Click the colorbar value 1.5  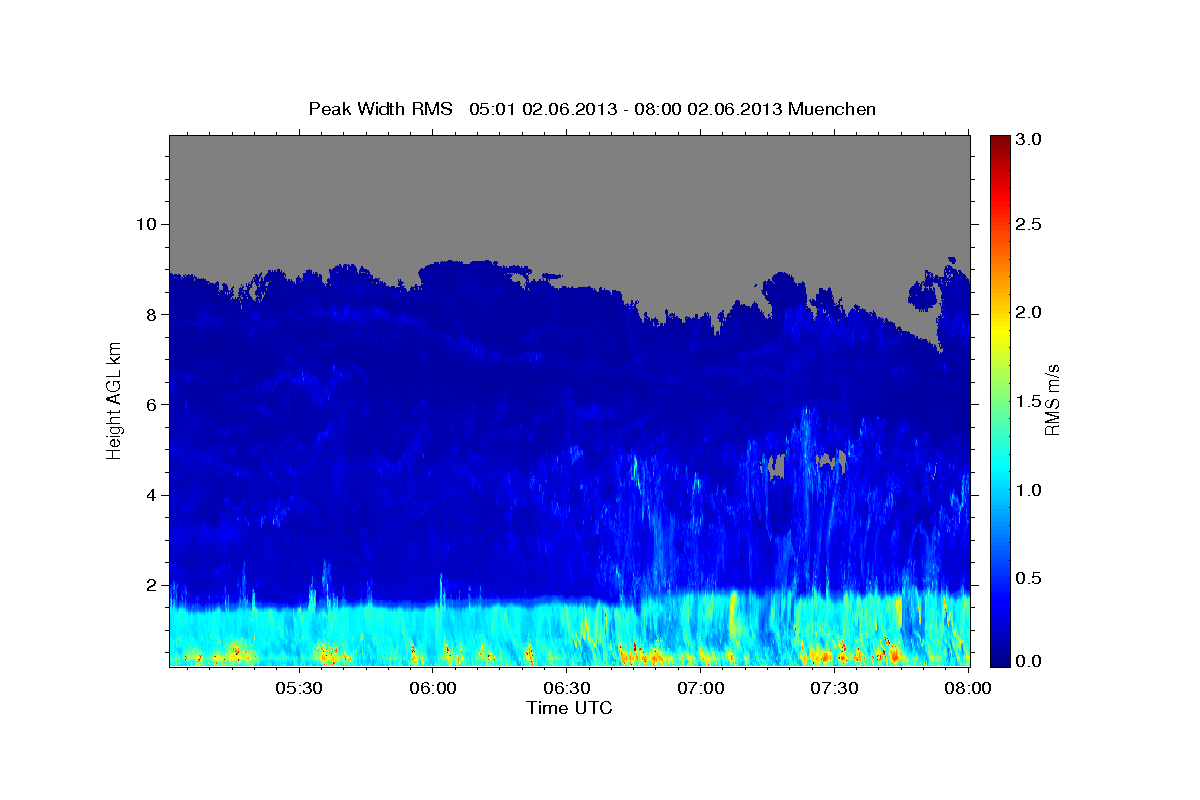1029,401
